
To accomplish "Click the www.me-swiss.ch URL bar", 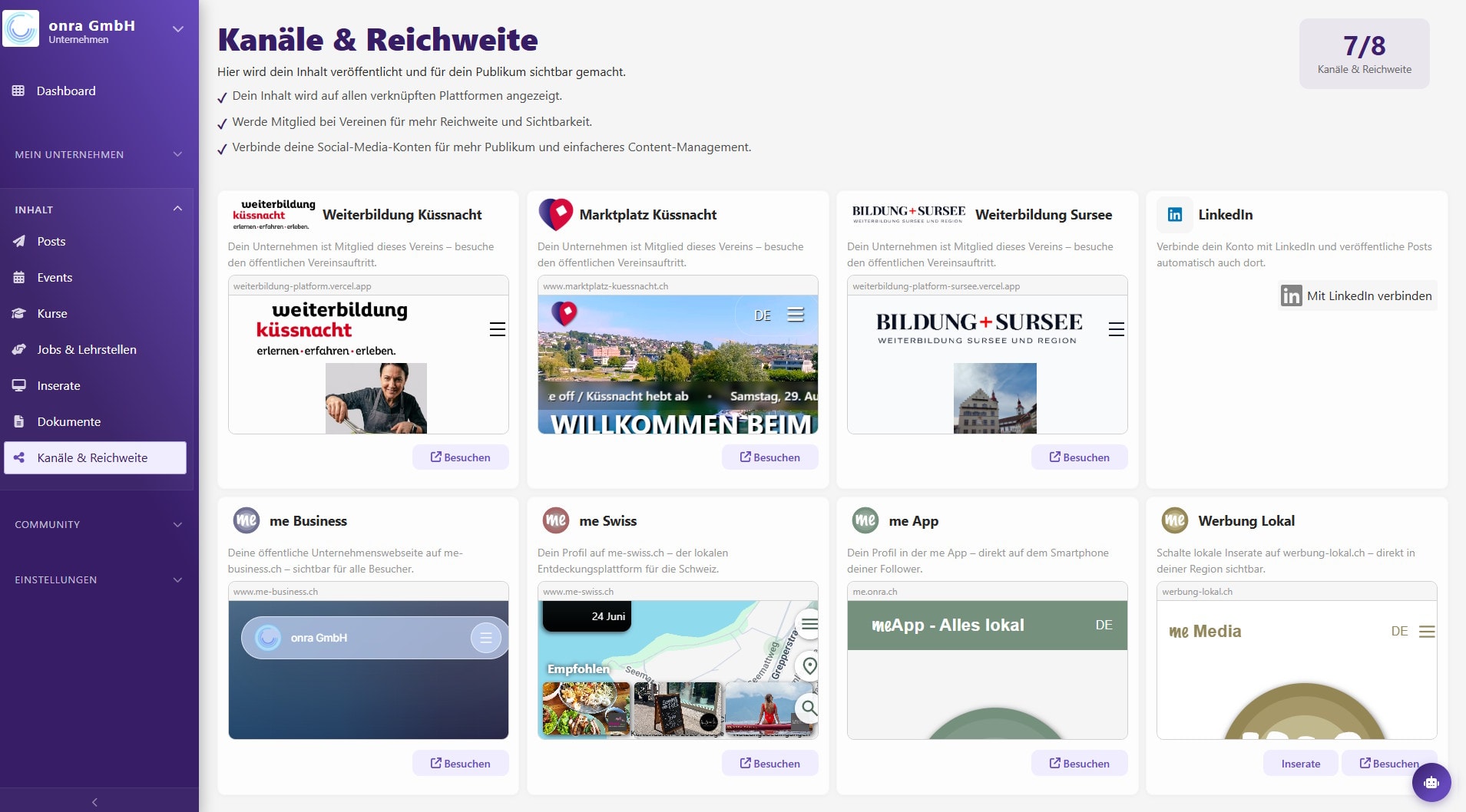I will pyautogui.click(x=678, y=591).
